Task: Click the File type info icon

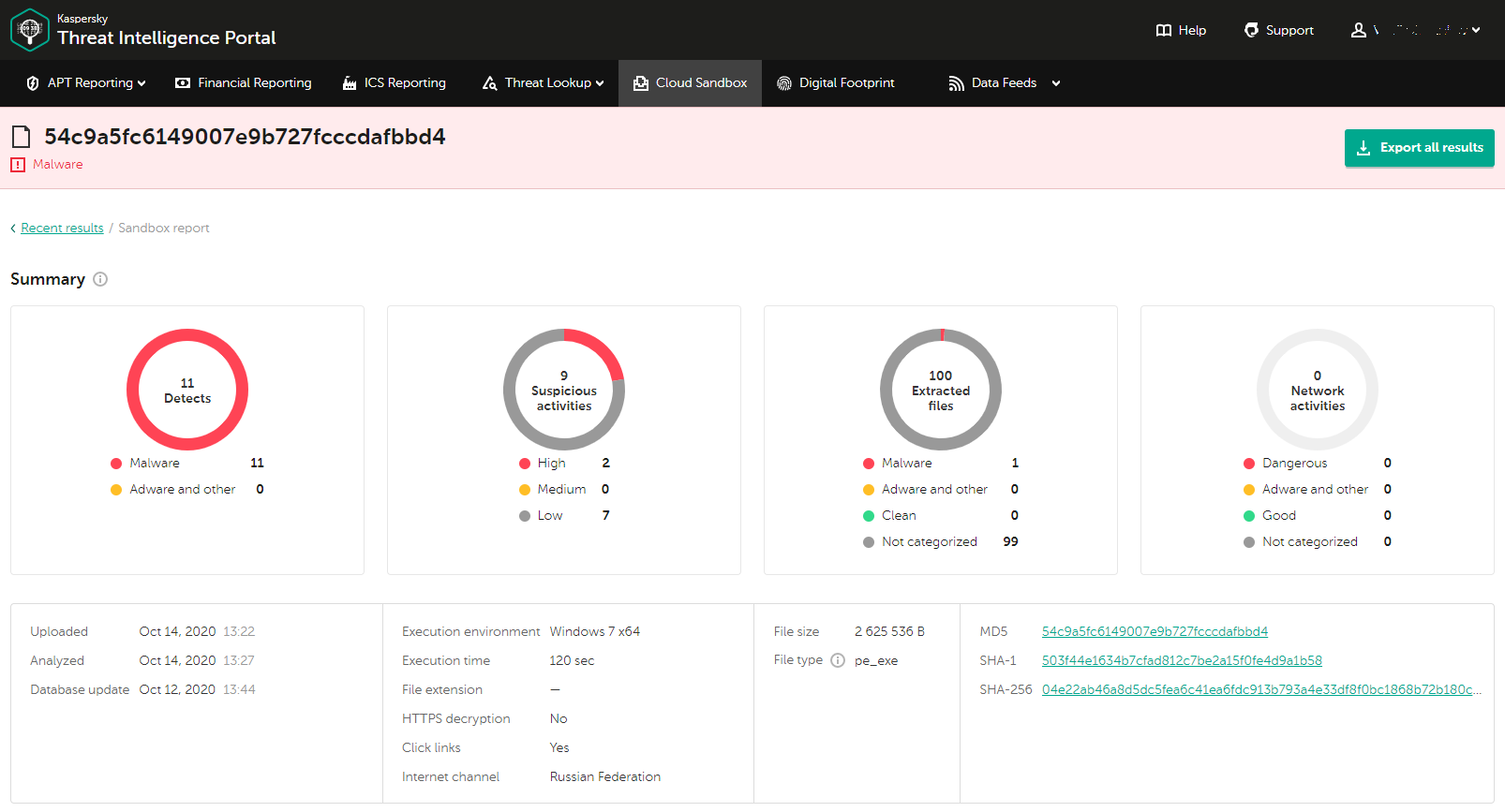Action: coord(838,660)
